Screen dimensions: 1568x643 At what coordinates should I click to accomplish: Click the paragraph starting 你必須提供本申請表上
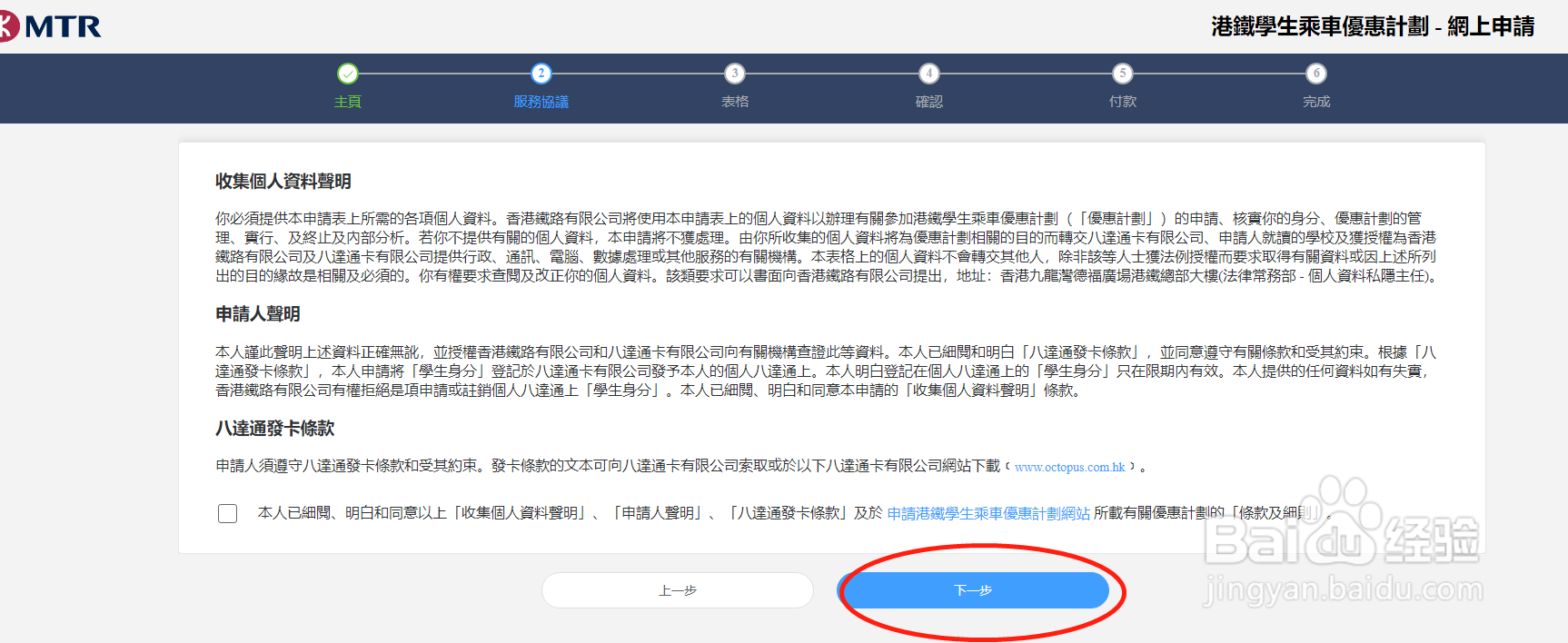point(826,247)
